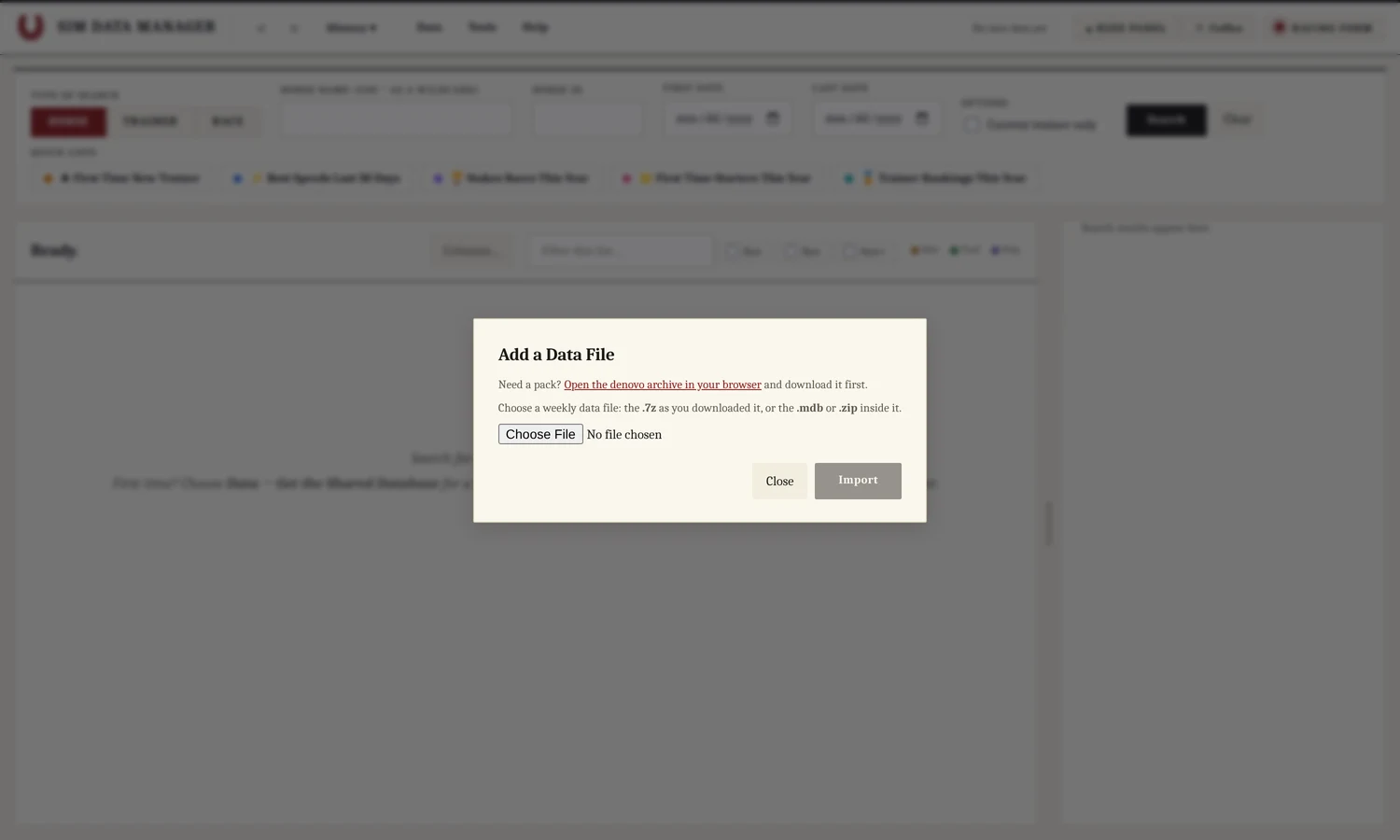This screenshot has width=1400, height=840.
Task: Click the Choose File button
Action: (540, 434)
